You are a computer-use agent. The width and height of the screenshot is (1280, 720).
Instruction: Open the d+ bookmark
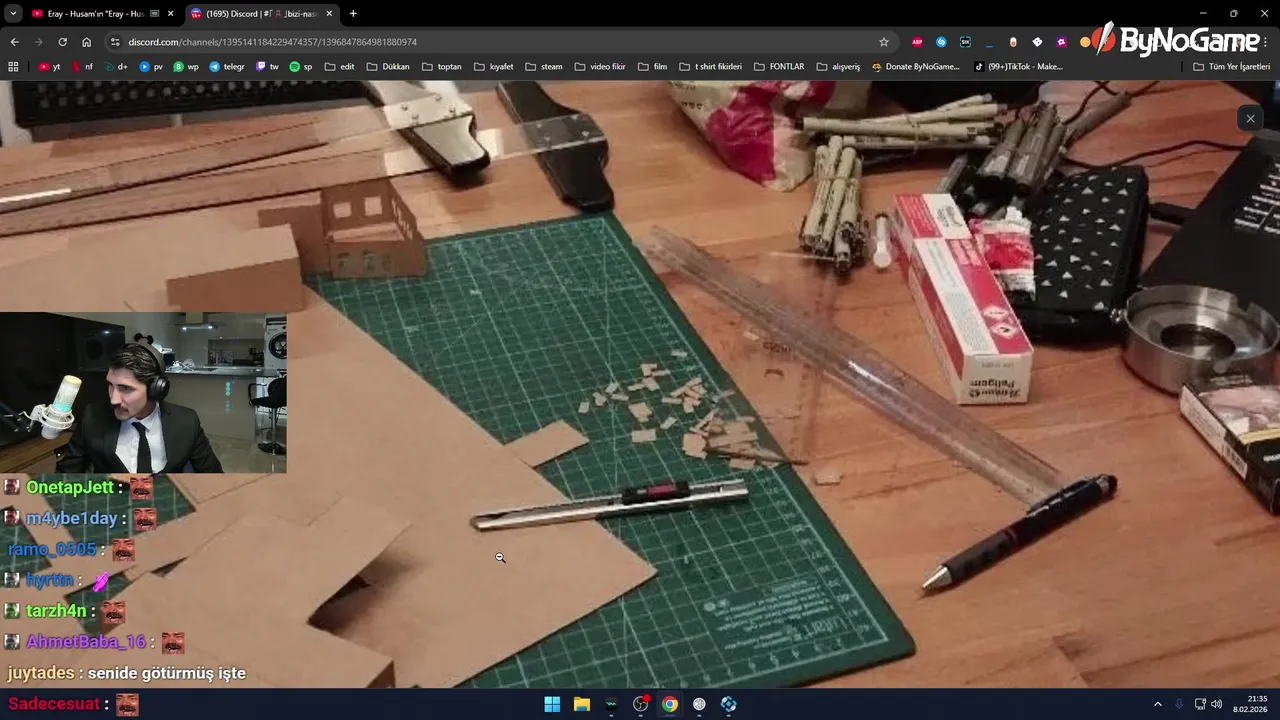116,67
